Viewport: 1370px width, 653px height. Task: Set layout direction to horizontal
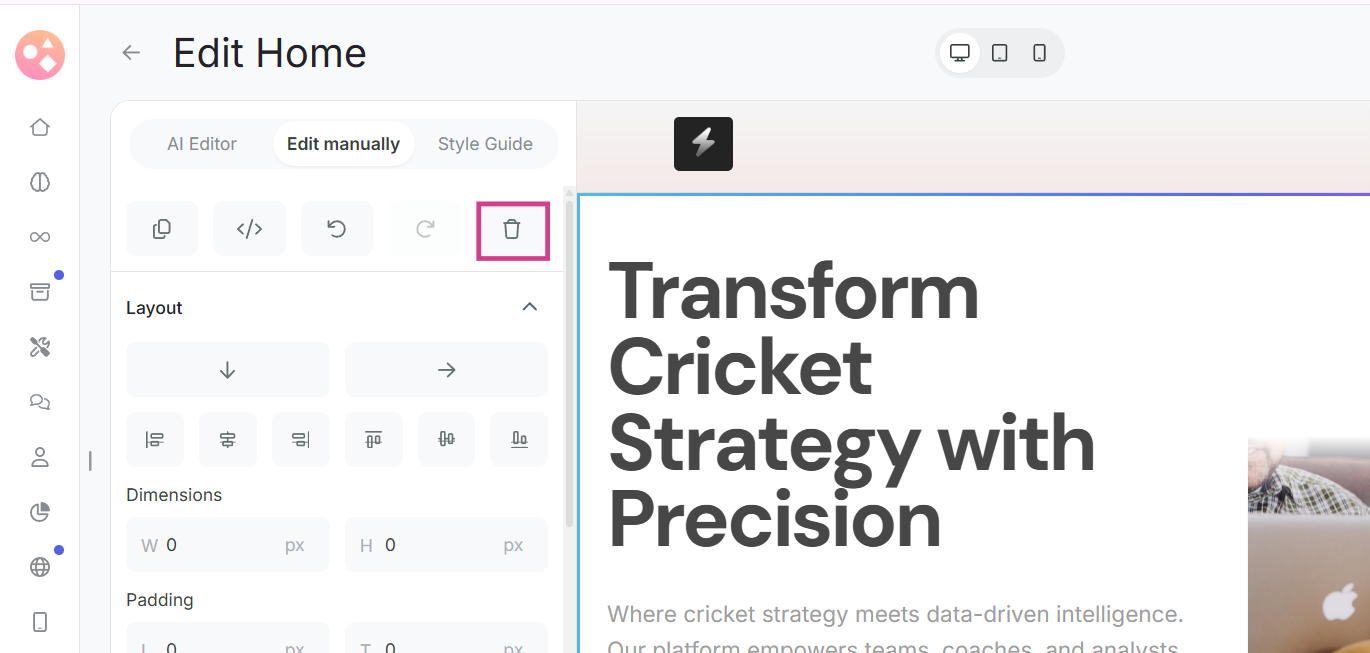(x=446, y=370)
